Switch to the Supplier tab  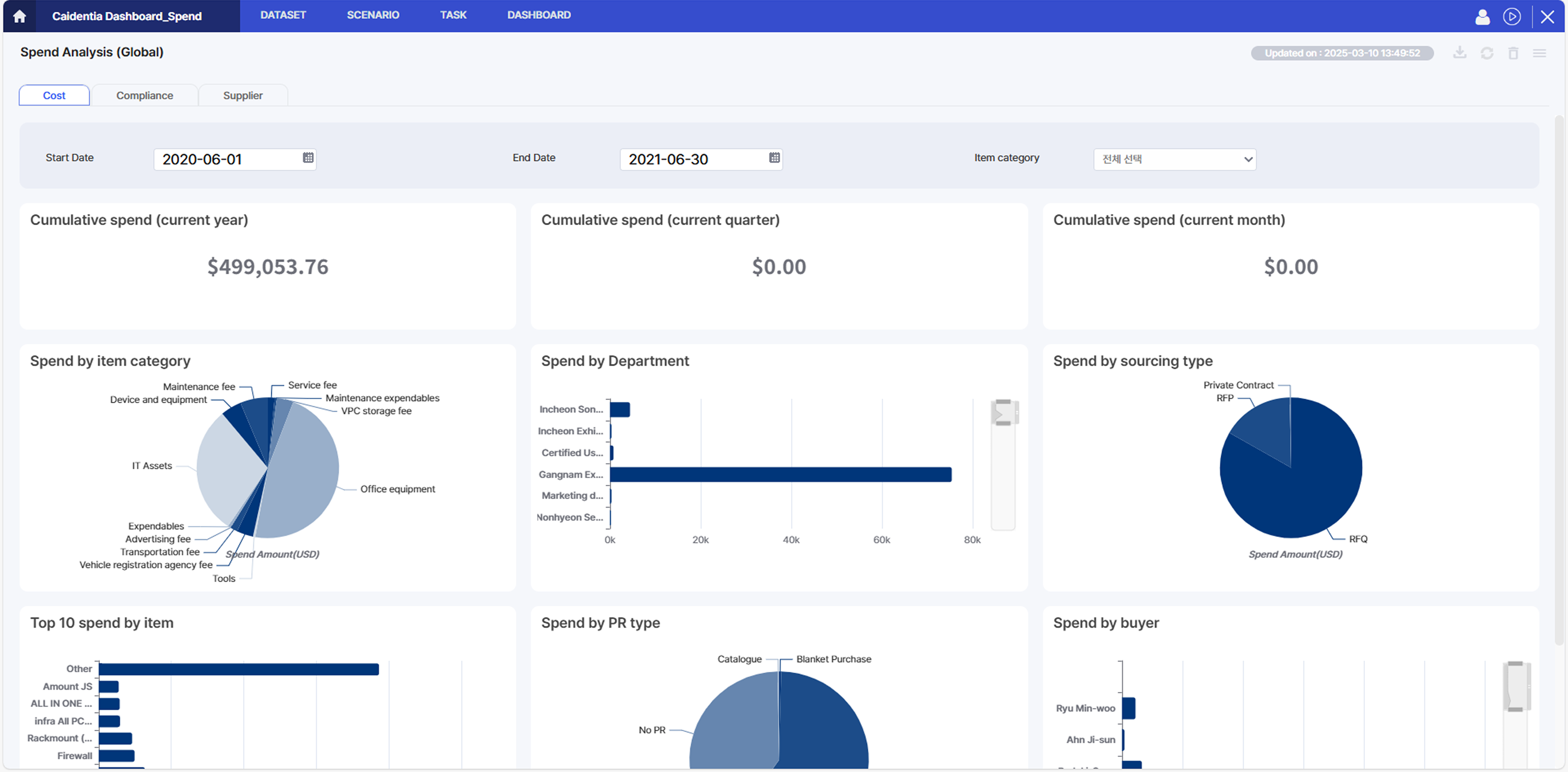click(242, 96)
